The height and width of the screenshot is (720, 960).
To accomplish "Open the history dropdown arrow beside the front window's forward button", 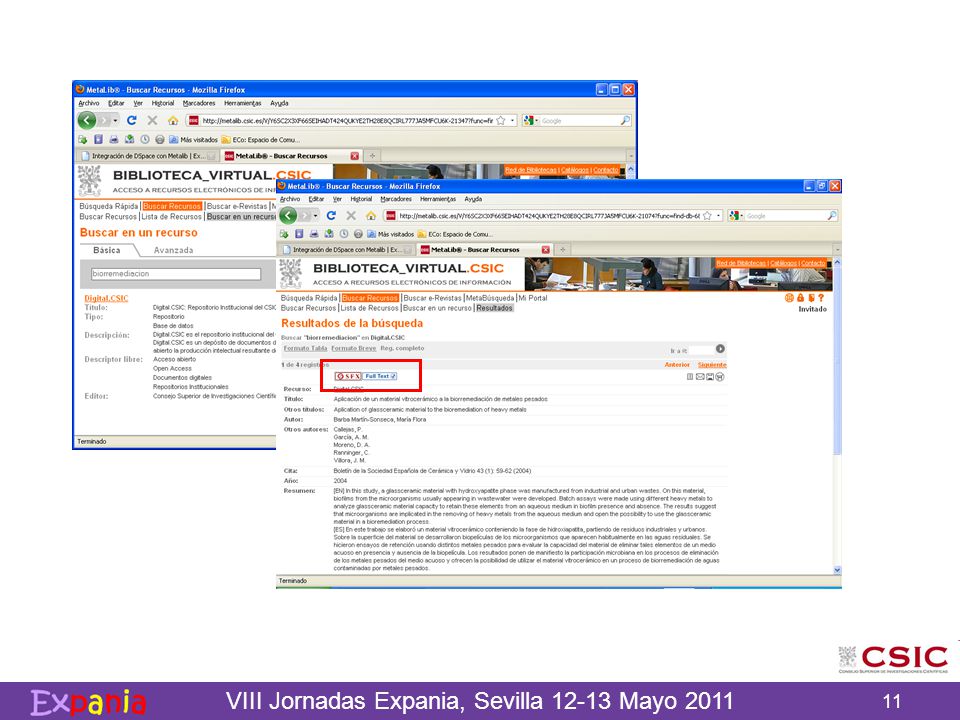I will point(316,216).
